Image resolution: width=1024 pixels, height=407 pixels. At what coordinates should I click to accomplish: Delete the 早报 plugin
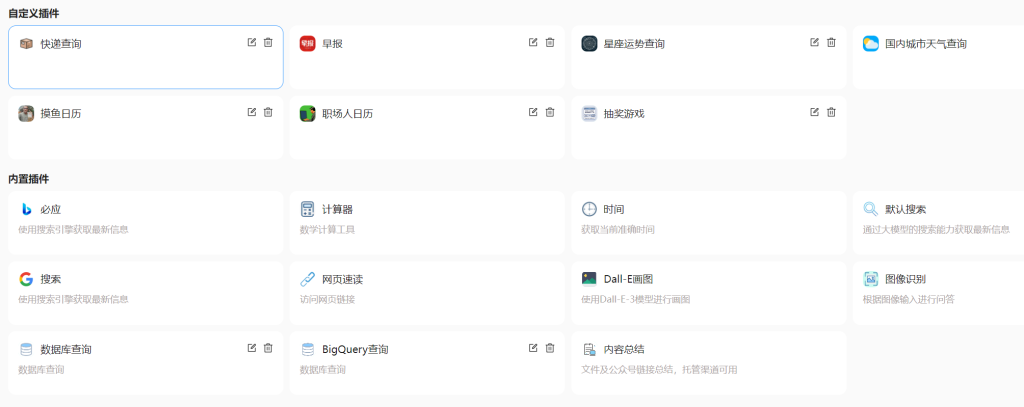click(x=550, y=42)
